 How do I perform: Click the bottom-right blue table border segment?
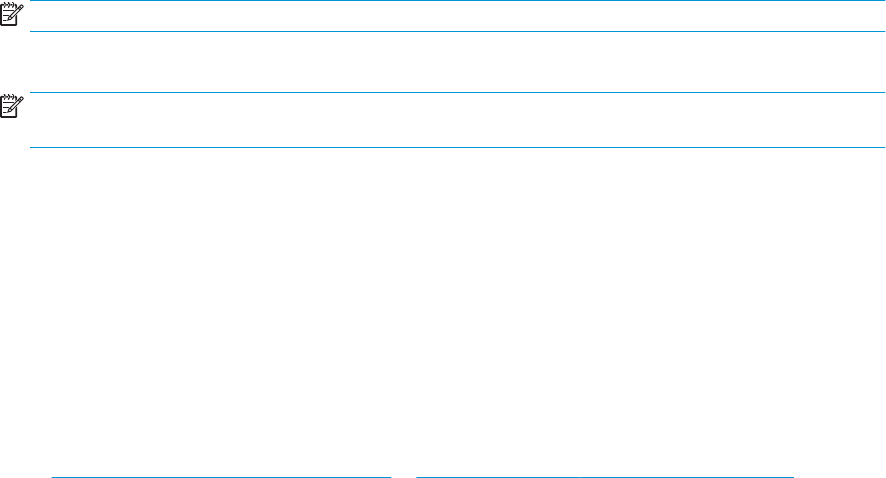(x=687, y=477)
